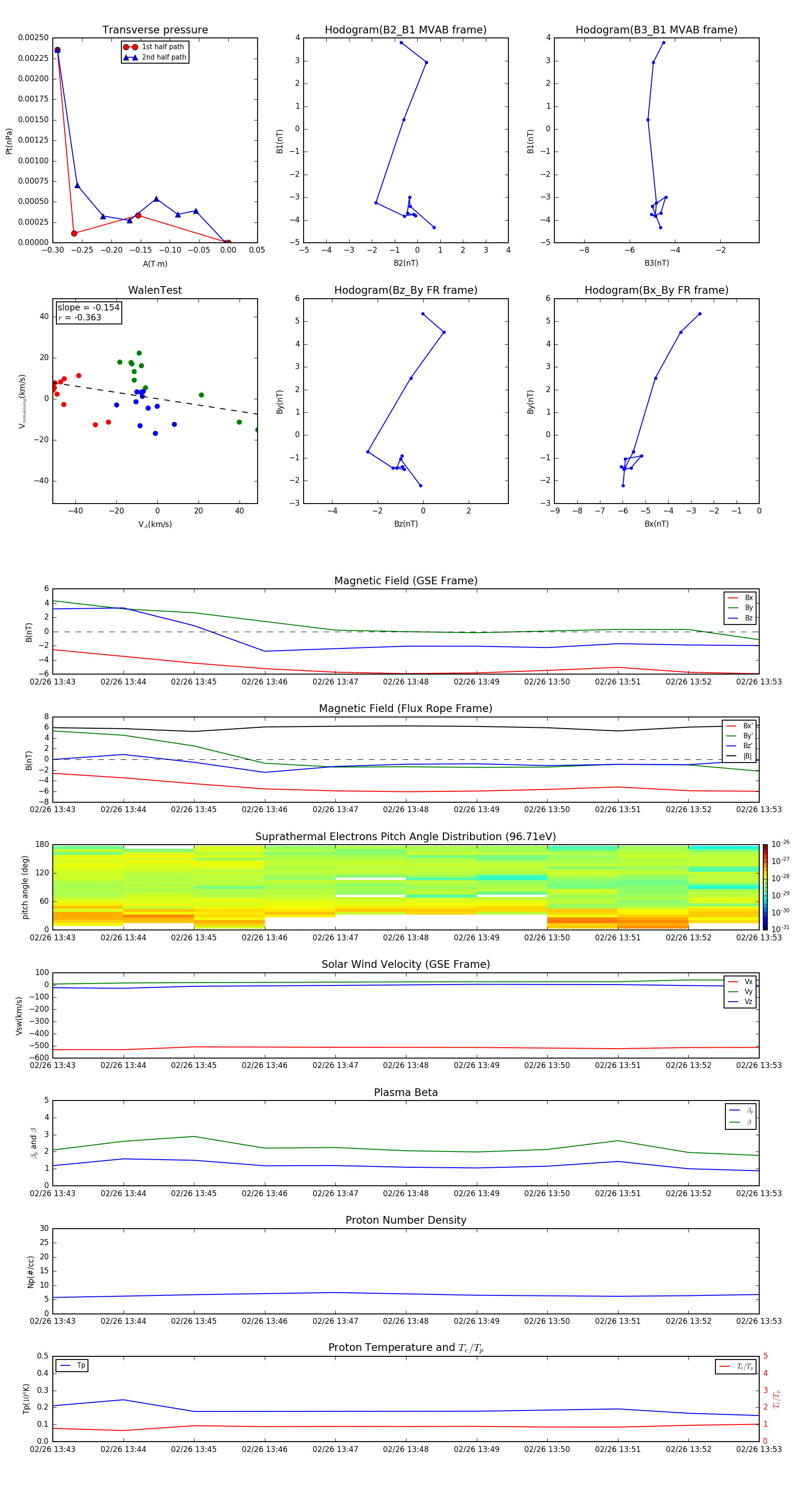Screen dimensions: 812x1489
Task: Click the top data point of B2_B1 hodogram
Action: coord(401,43)
